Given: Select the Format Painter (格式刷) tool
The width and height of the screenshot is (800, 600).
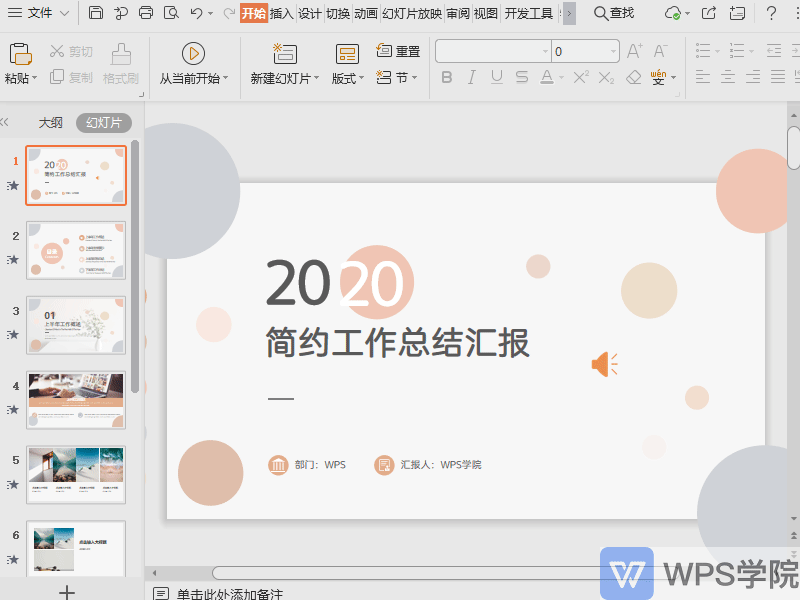Looking at the screenshot, I should (119, 76).
